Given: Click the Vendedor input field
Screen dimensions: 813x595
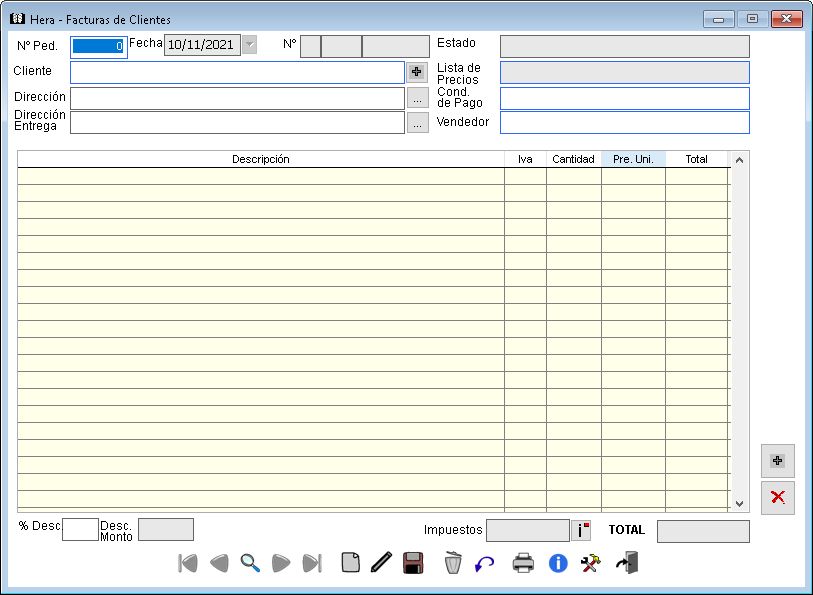Looking at the screenshot, I should 624,122.
